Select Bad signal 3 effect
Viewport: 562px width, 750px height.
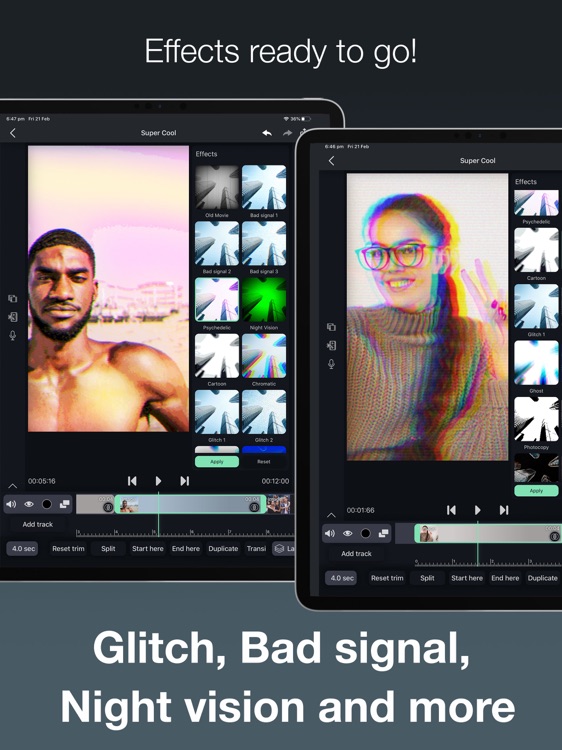coord(264,243)
